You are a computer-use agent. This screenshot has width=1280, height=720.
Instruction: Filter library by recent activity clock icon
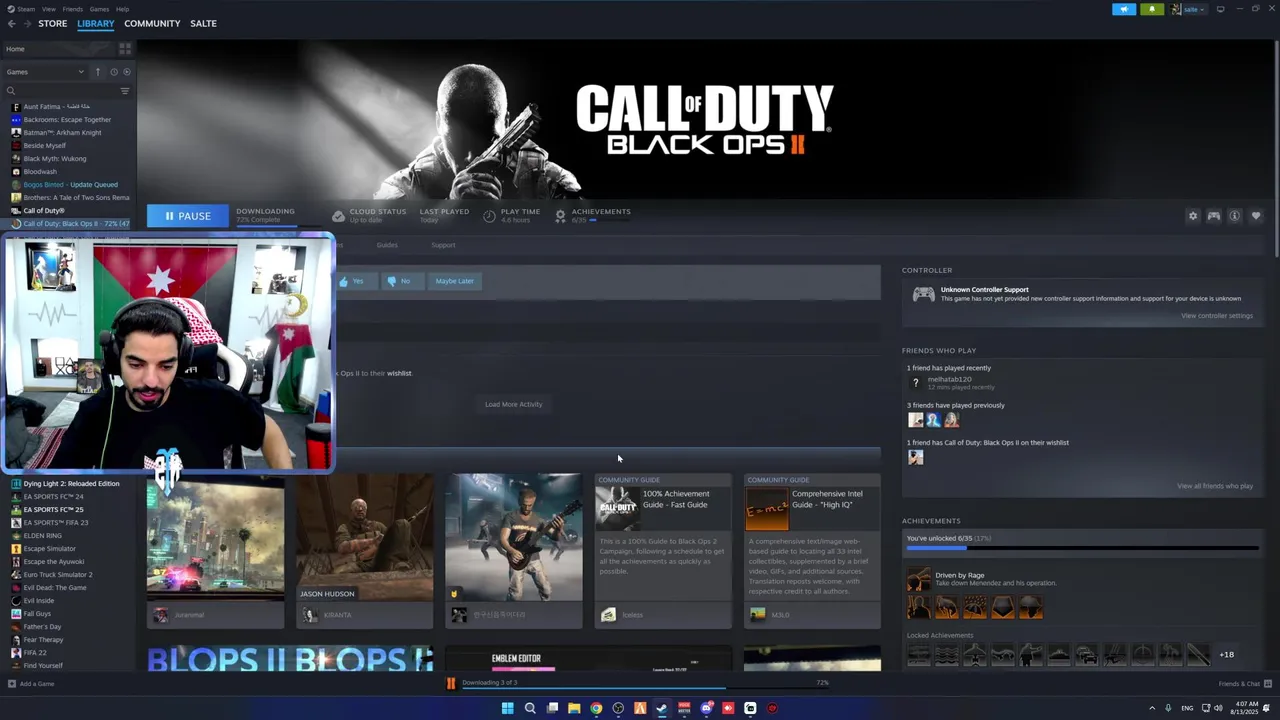coord(114,72)
